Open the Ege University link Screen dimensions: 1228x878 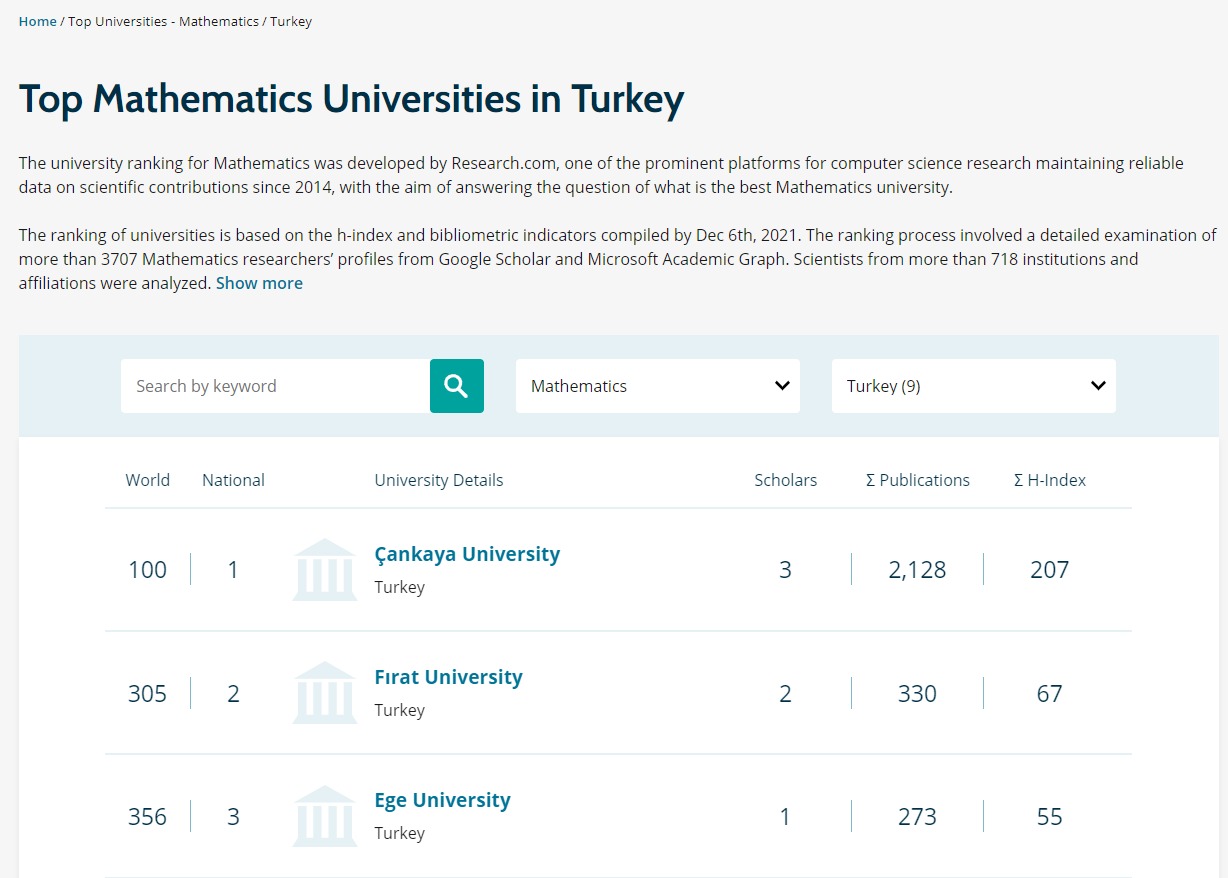tap(442, 800)
